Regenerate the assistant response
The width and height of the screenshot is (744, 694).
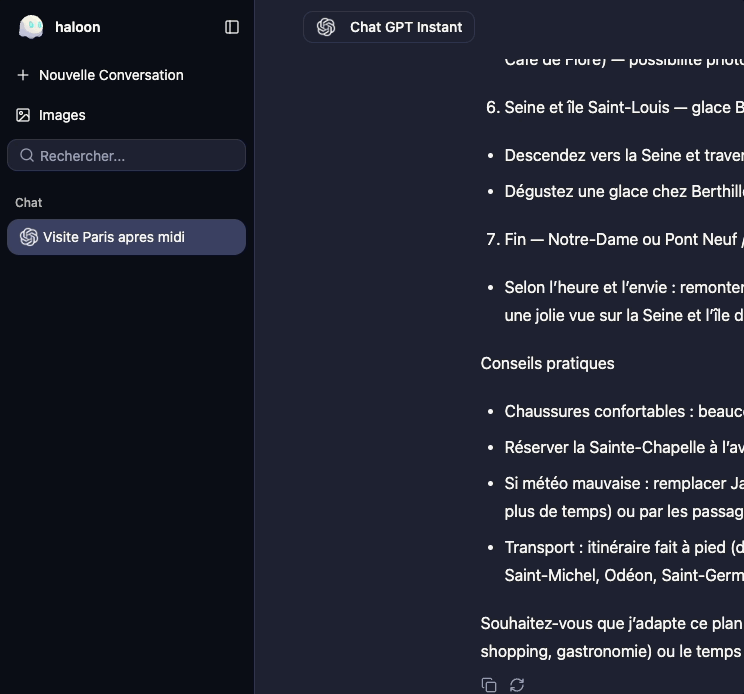pyautogui.click(x=517, y=685)
